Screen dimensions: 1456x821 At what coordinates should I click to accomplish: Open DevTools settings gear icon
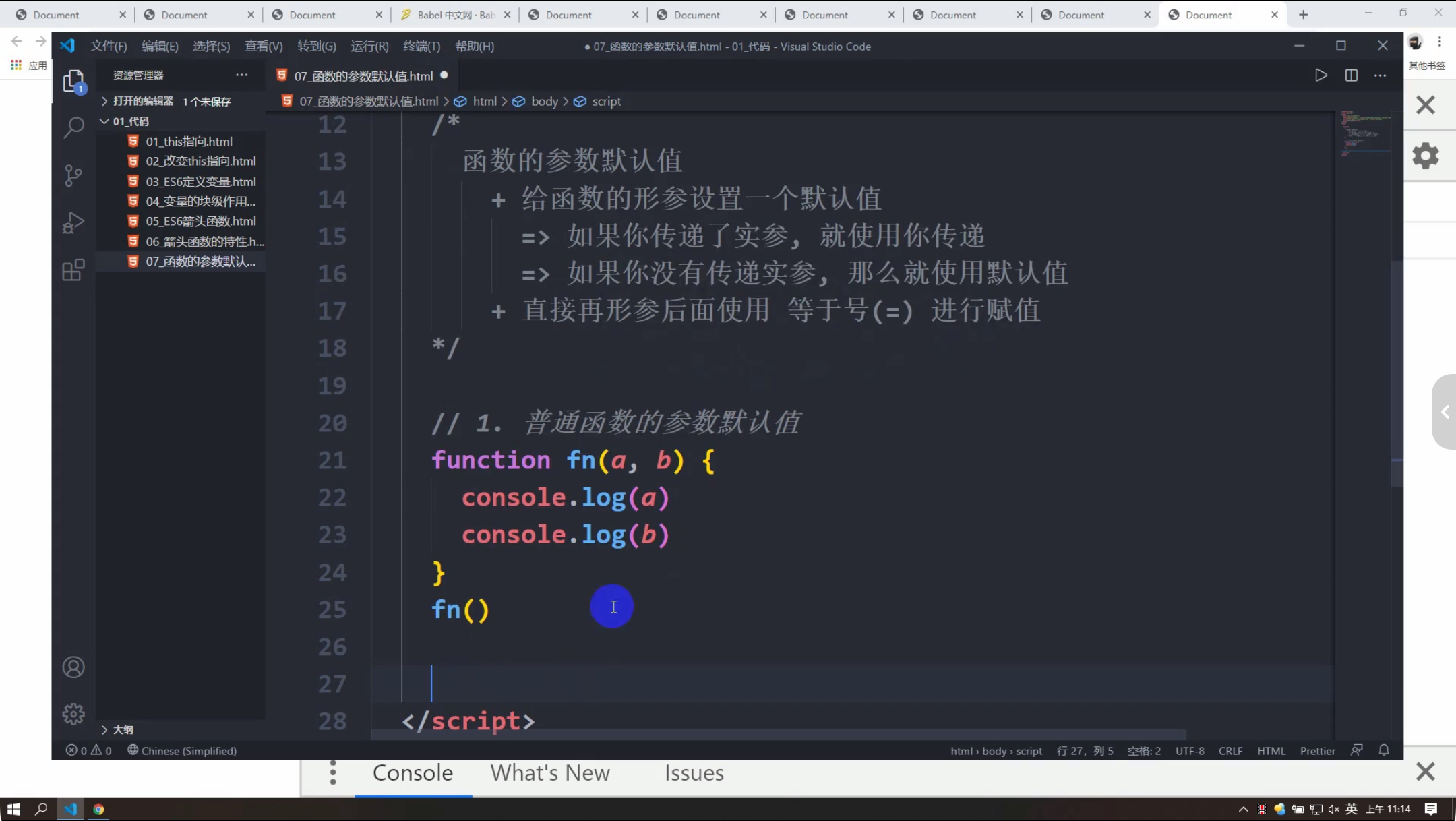(x=1425, y=156)
